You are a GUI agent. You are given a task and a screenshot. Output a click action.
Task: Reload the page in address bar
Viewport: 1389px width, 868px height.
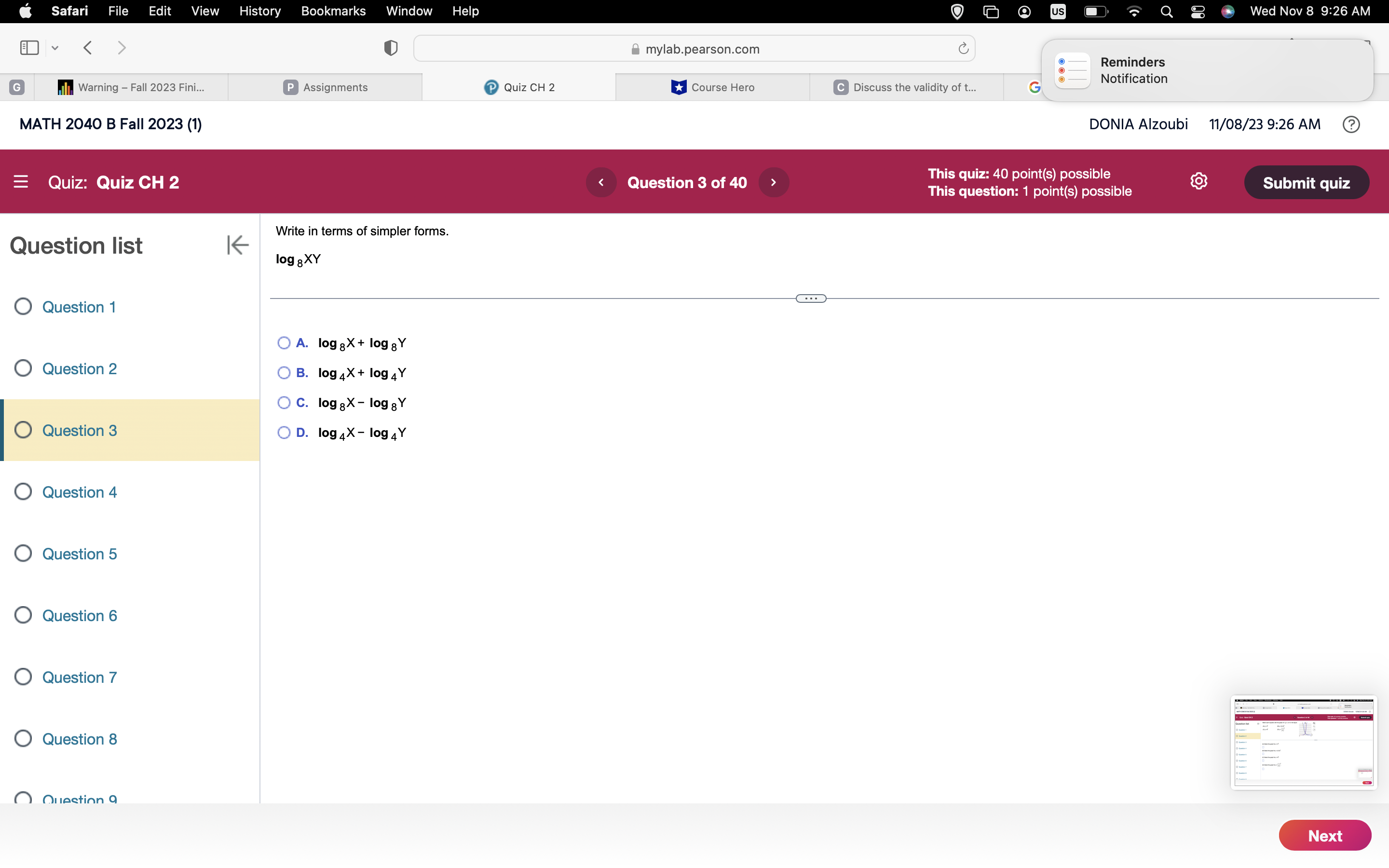coord(963,49)
